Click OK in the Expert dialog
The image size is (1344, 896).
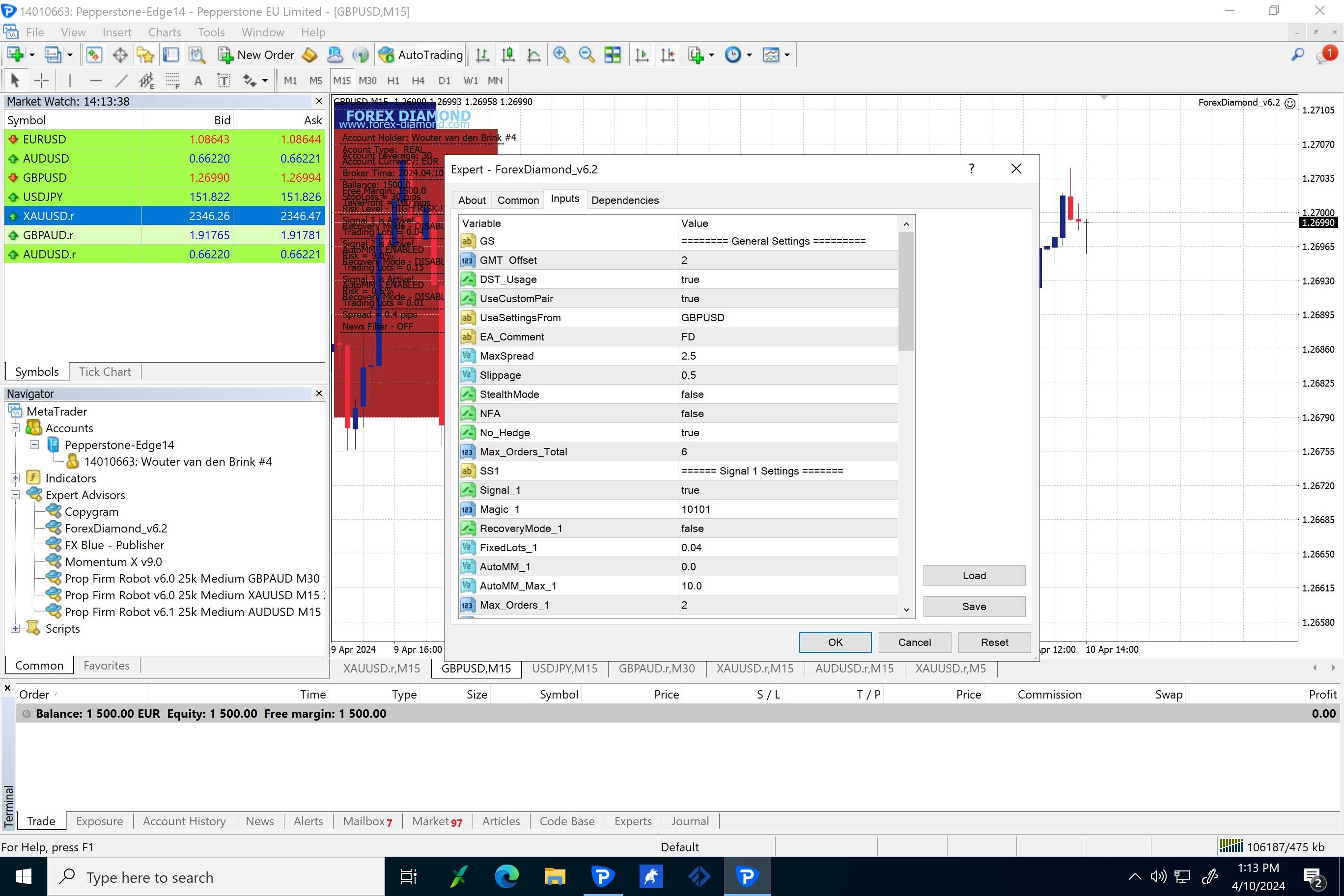pos(835,643)
